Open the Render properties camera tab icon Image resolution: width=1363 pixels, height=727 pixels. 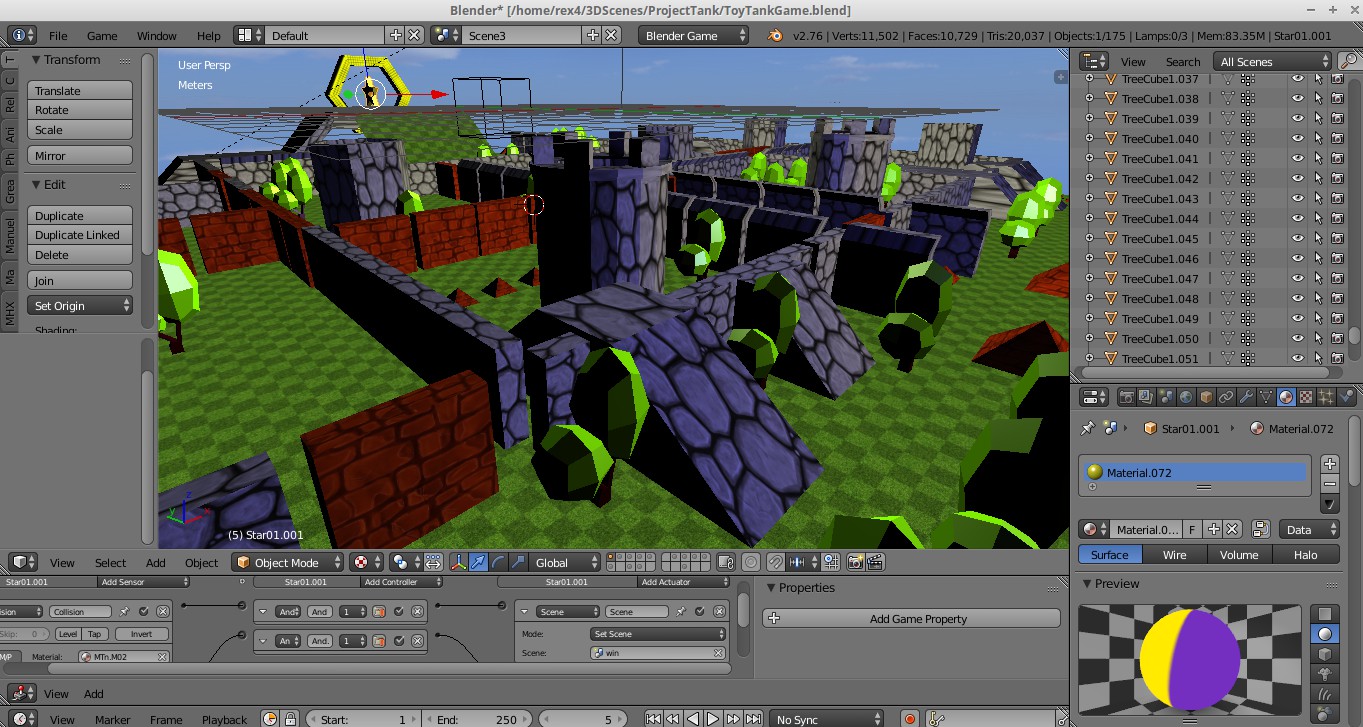(x=1127, y=397)
